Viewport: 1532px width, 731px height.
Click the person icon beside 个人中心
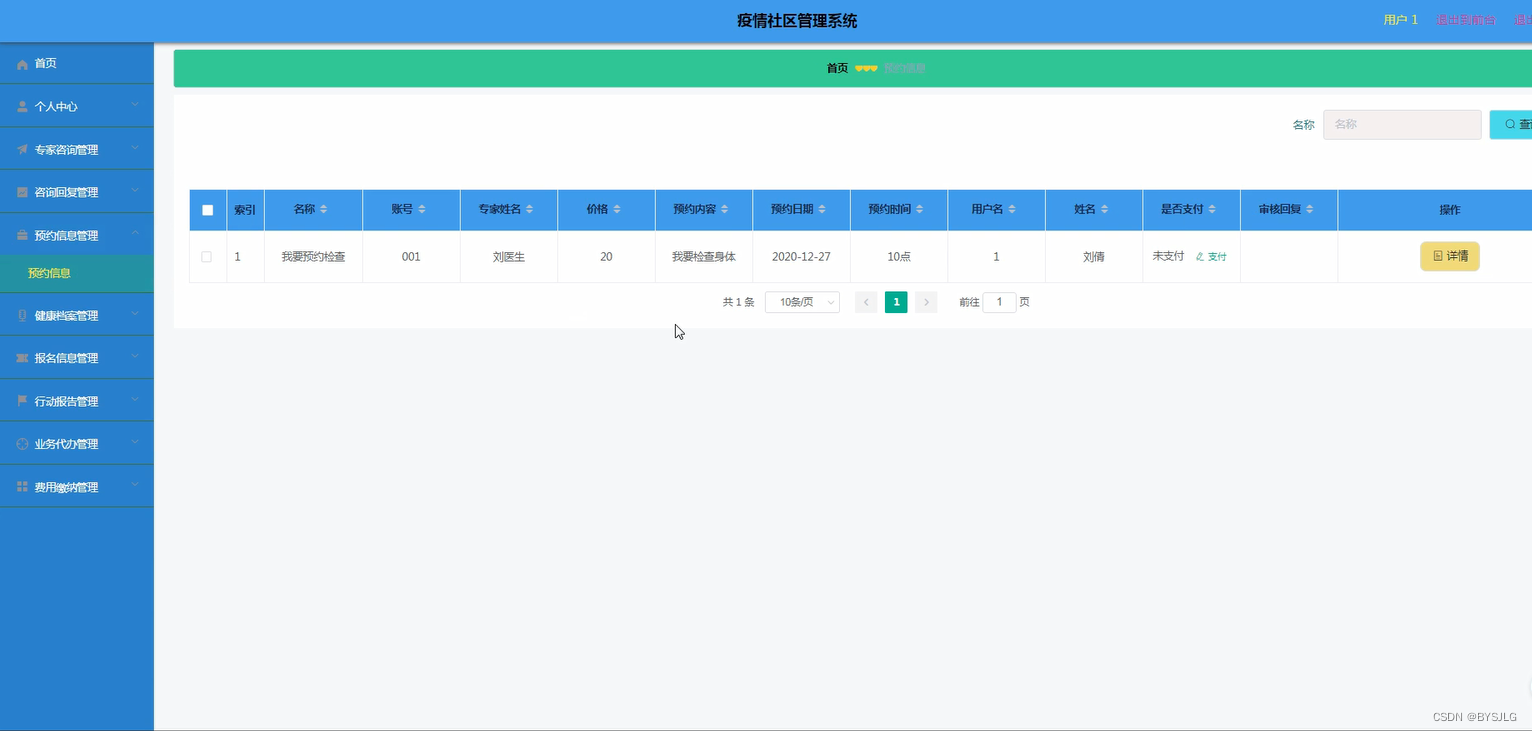[x=22, y=106]
